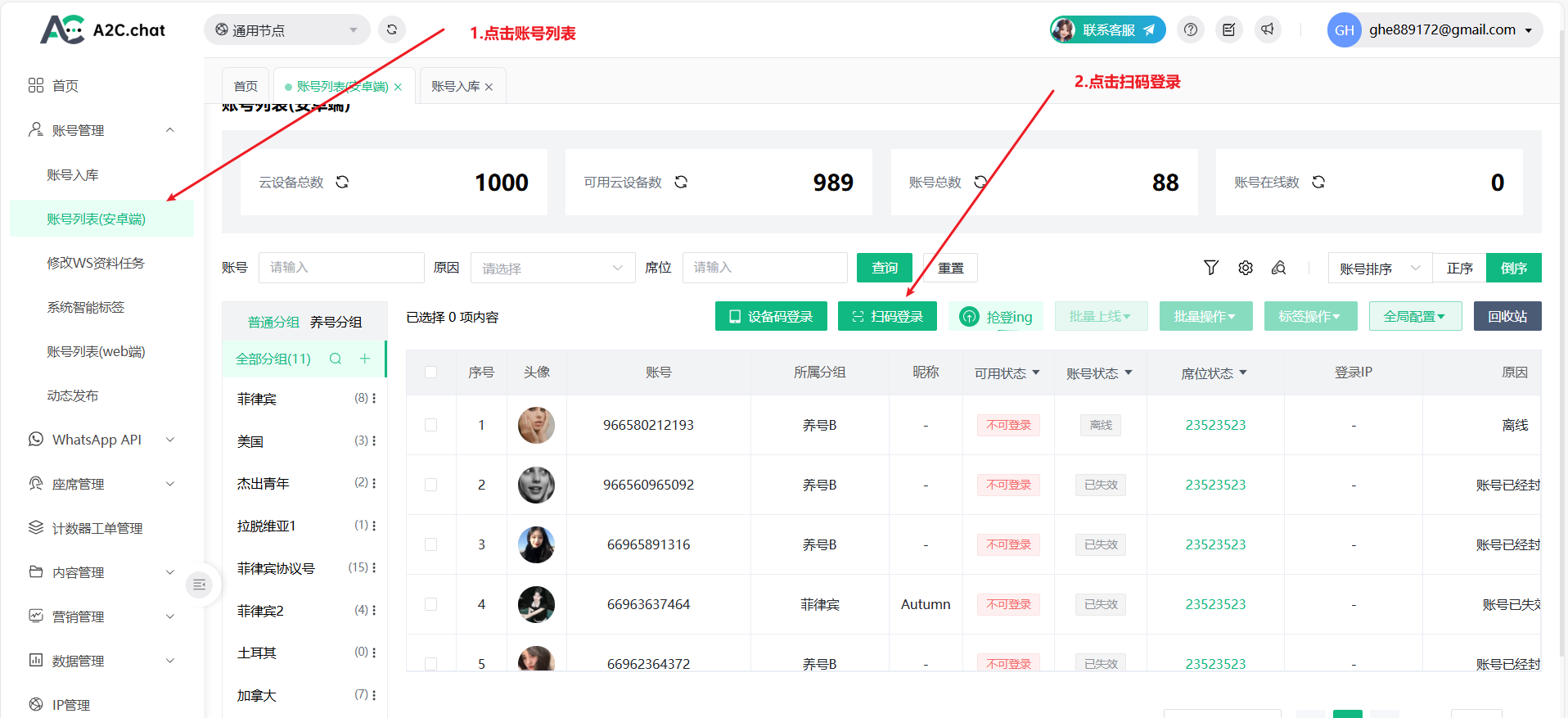Click the 扫码登录 button
The height and width of the screenshot is (718, 1568).
[887, 316]
